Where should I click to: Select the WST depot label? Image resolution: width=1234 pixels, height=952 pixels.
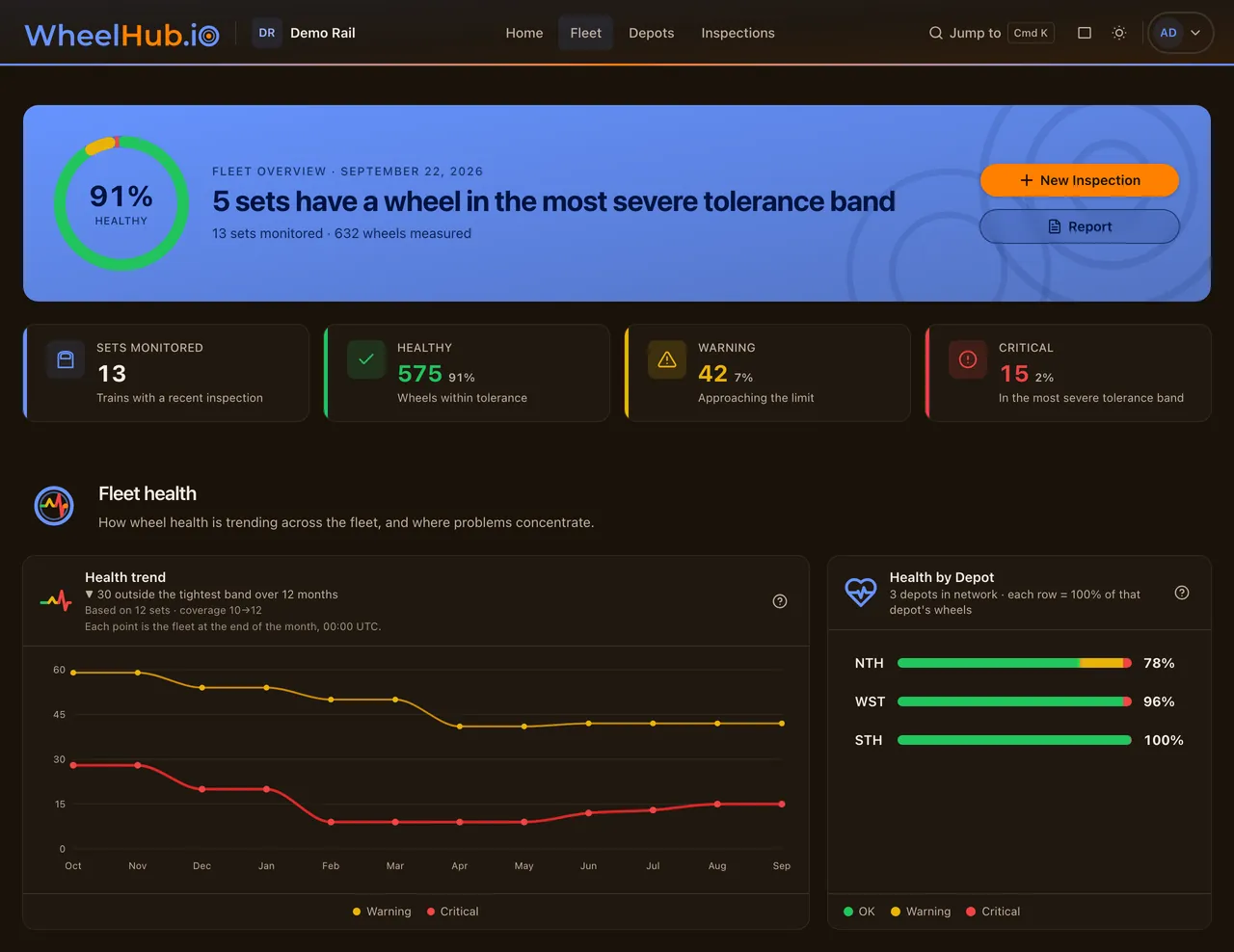pyautogui.click(x=870, y=701)
